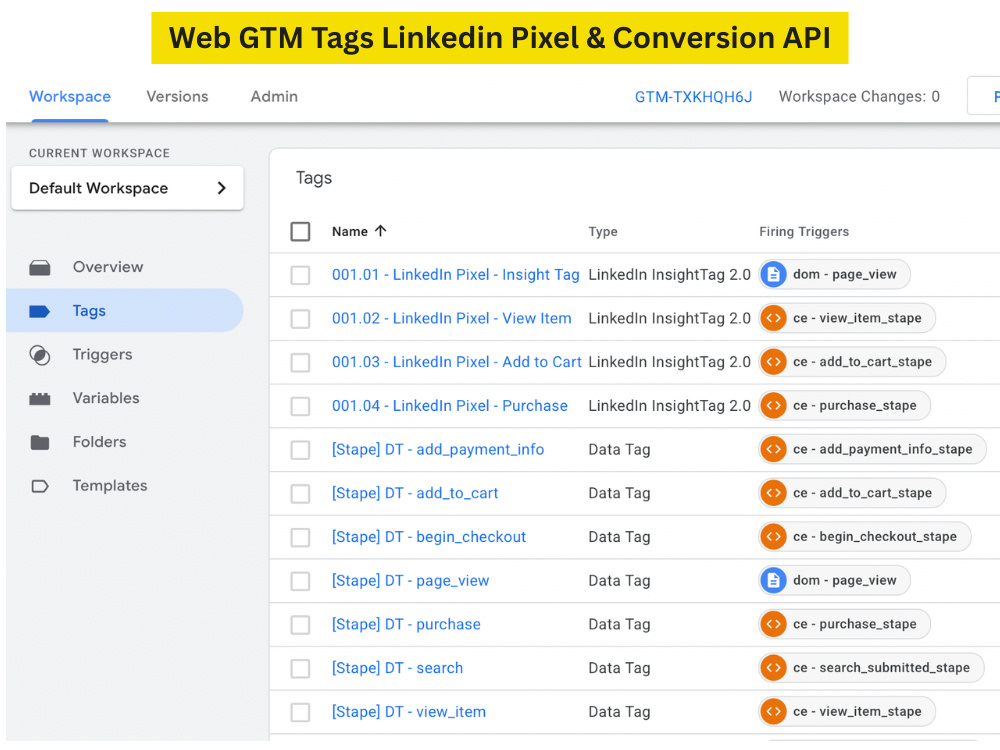This screenshot has width=1000, height=750.
Task: Switch to the Versions tab
Action: (x=177, y=97)
